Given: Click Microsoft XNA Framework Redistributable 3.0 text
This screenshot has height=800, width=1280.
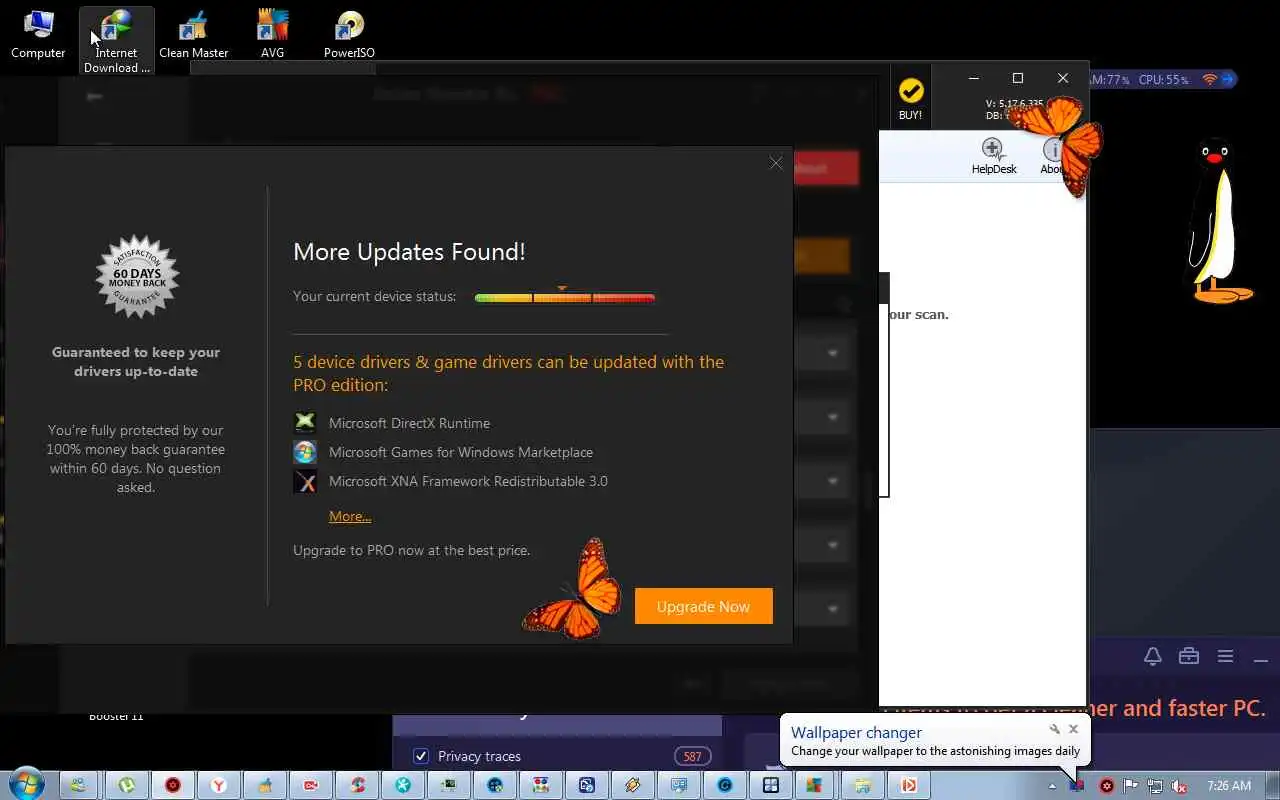Looking at the screenshot, I should tap(468, 481).
